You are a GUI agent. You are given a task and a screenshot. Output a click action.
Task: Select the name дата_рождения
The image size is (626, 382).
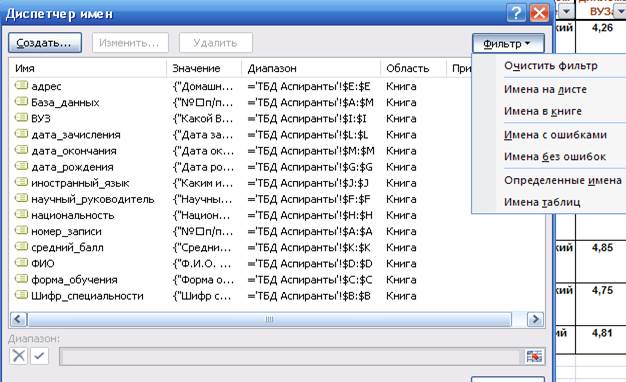coord(72,167)
